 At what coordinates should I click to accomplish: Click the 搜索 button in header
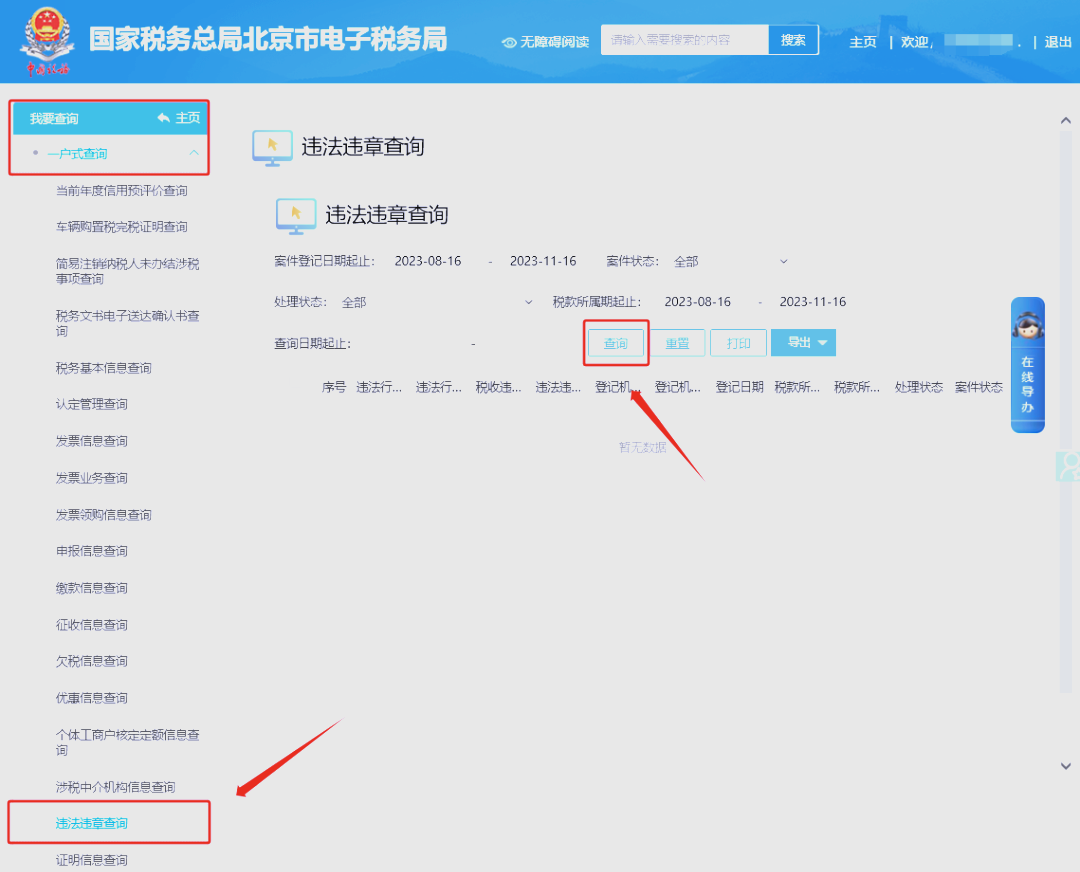793,40
